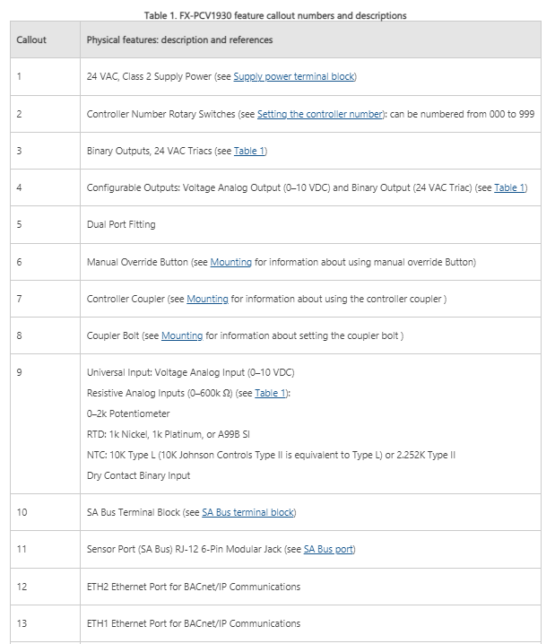Click the Dry Contact Binary Input line
The width and height of the screenshot is (555, 644).
click(x=138, y=476)
